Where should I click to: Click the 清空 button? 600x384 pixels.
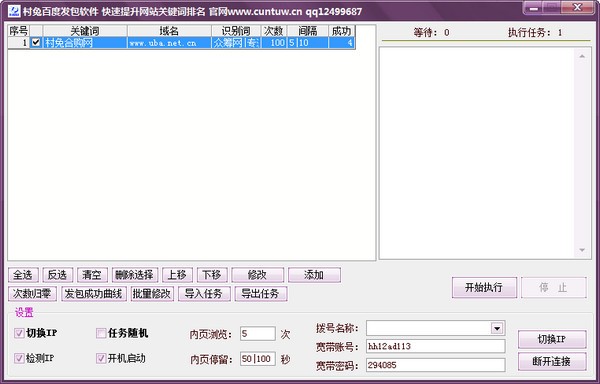coord(92,275)
